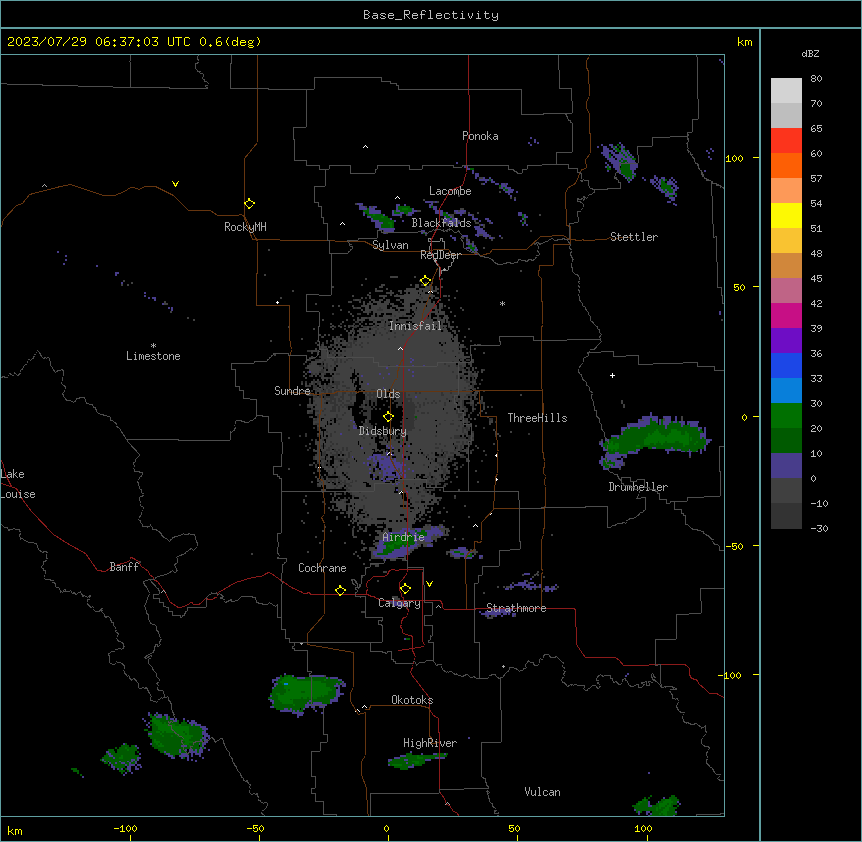Image resolution: width=862 pixels, height=842 pixels.
Task: Click the Stettler label
Action: pos(634,237)
